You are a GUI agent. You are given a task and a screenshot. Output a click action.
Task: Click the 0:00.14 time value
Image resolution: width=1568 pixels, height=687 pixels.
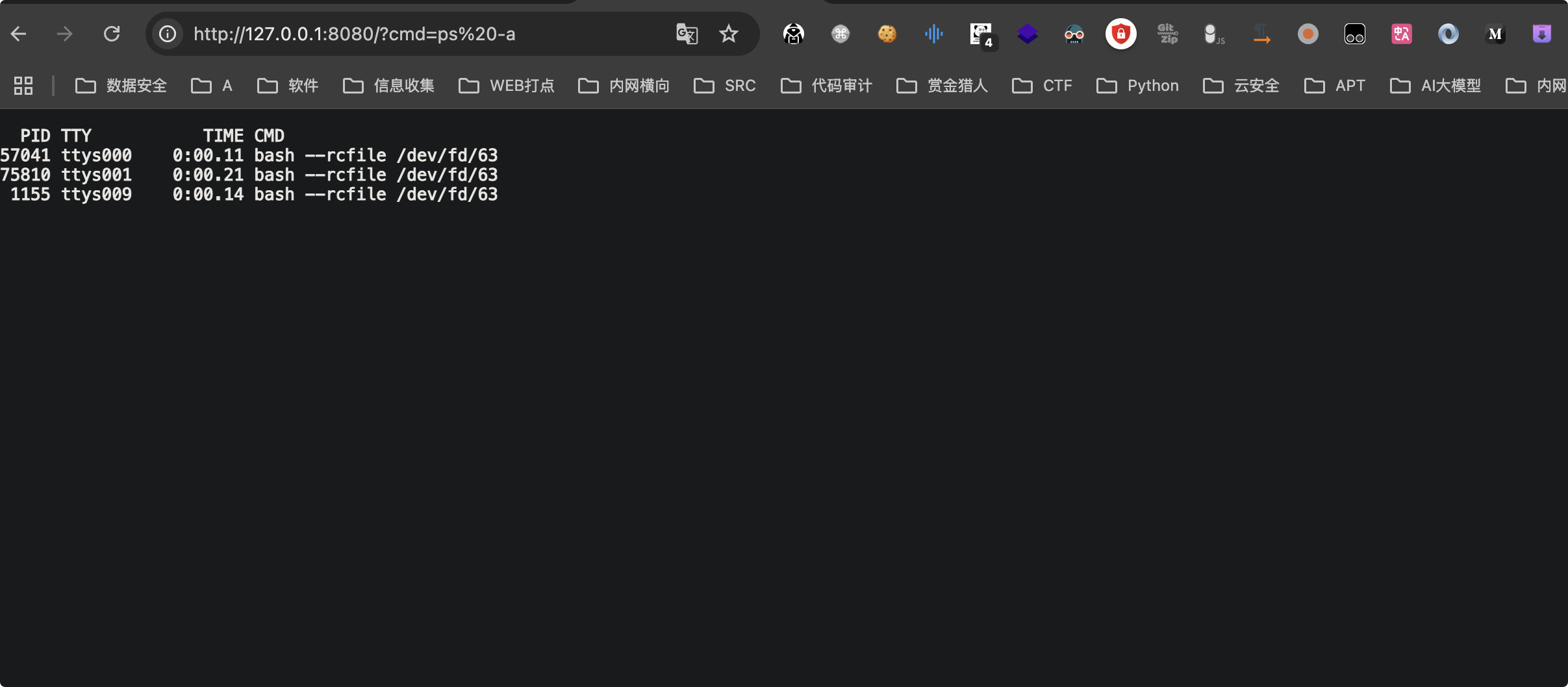(209, 194)
